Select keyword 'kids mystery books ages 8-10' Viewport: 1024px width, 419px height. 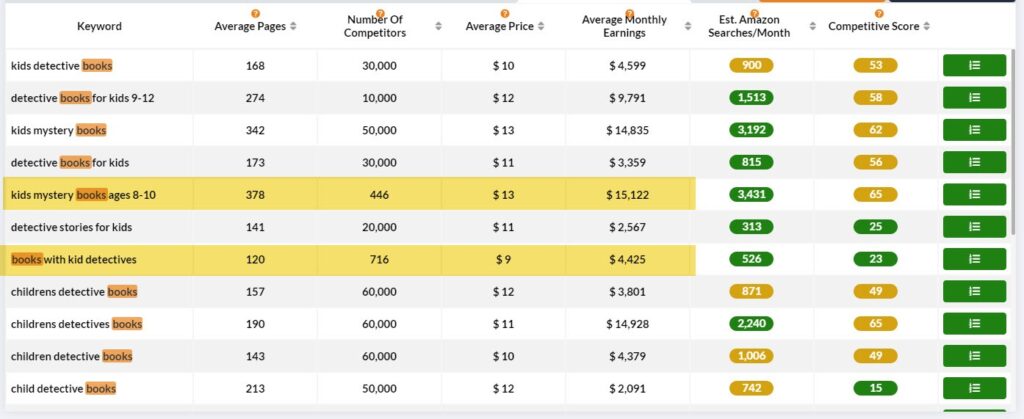point(83,195)
